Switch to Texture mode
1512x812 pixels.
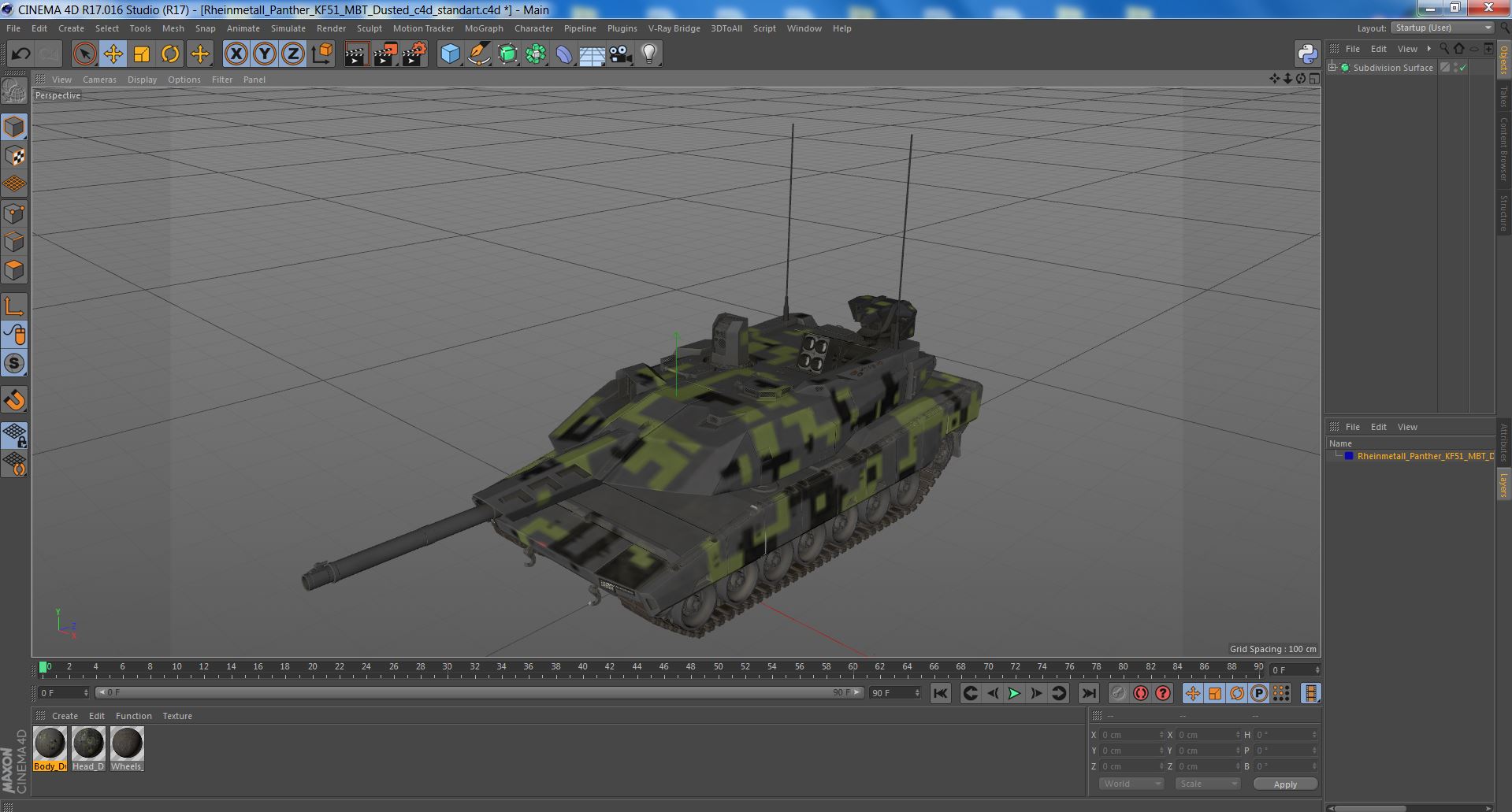(14, 156)
